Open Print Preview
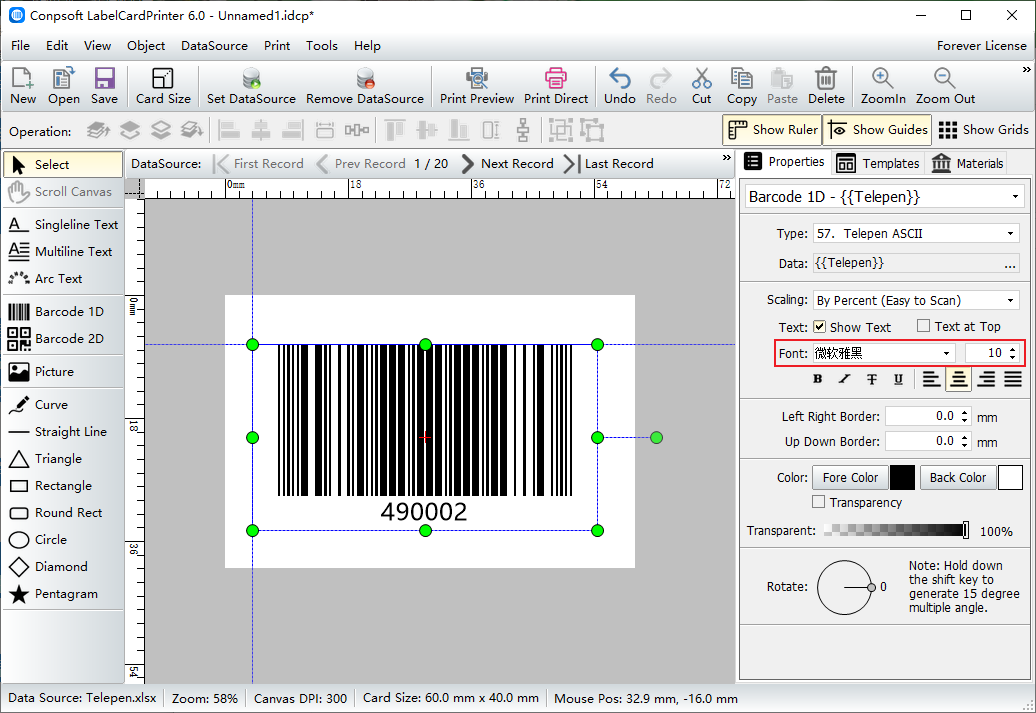The width and height of the screenshot is (1036, 713). (477, 86)
